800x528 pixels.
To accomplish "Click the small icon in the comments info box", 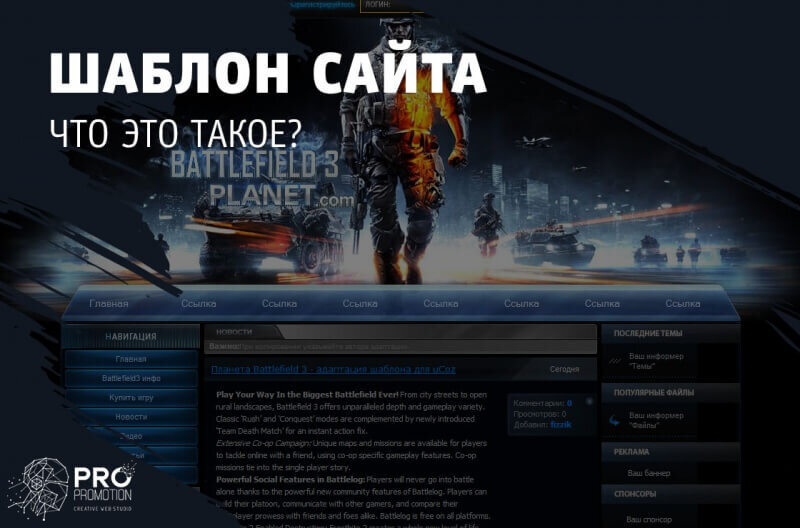I will pyautogui.click(x=589, y=401).
